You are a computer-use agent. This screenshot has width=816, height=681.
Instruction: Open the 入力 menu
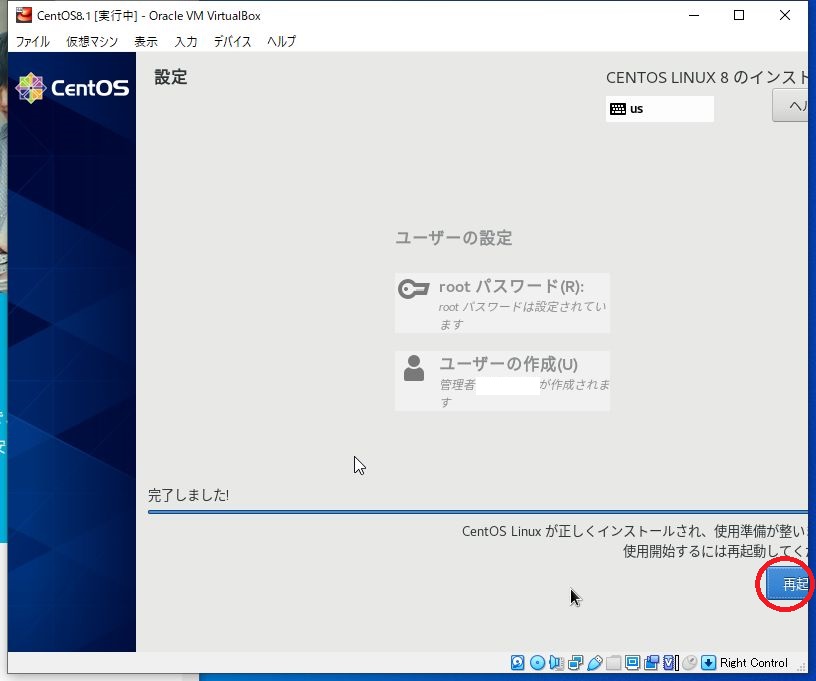point(186,41)
